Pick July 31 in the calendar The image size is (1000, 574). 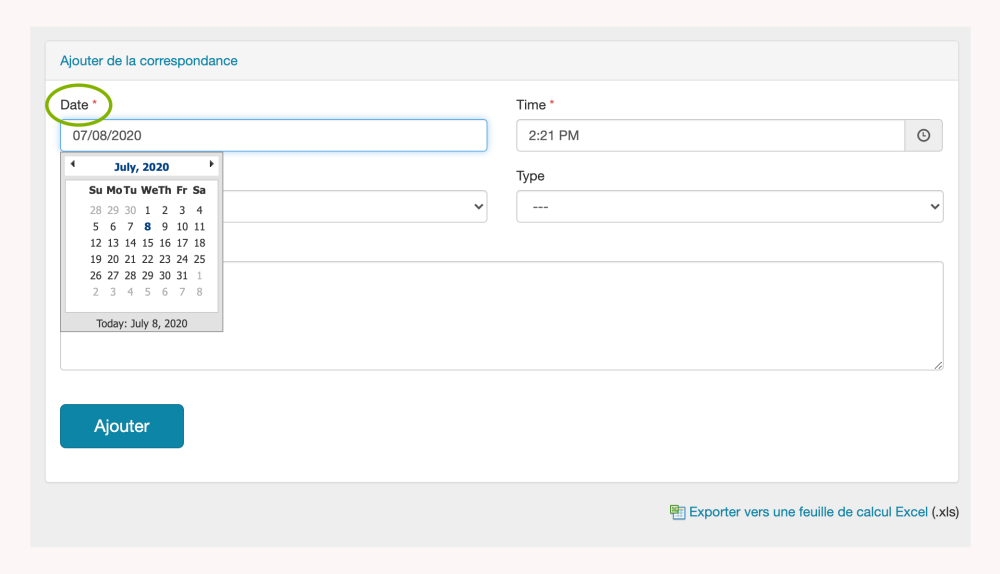pos(182,275)
